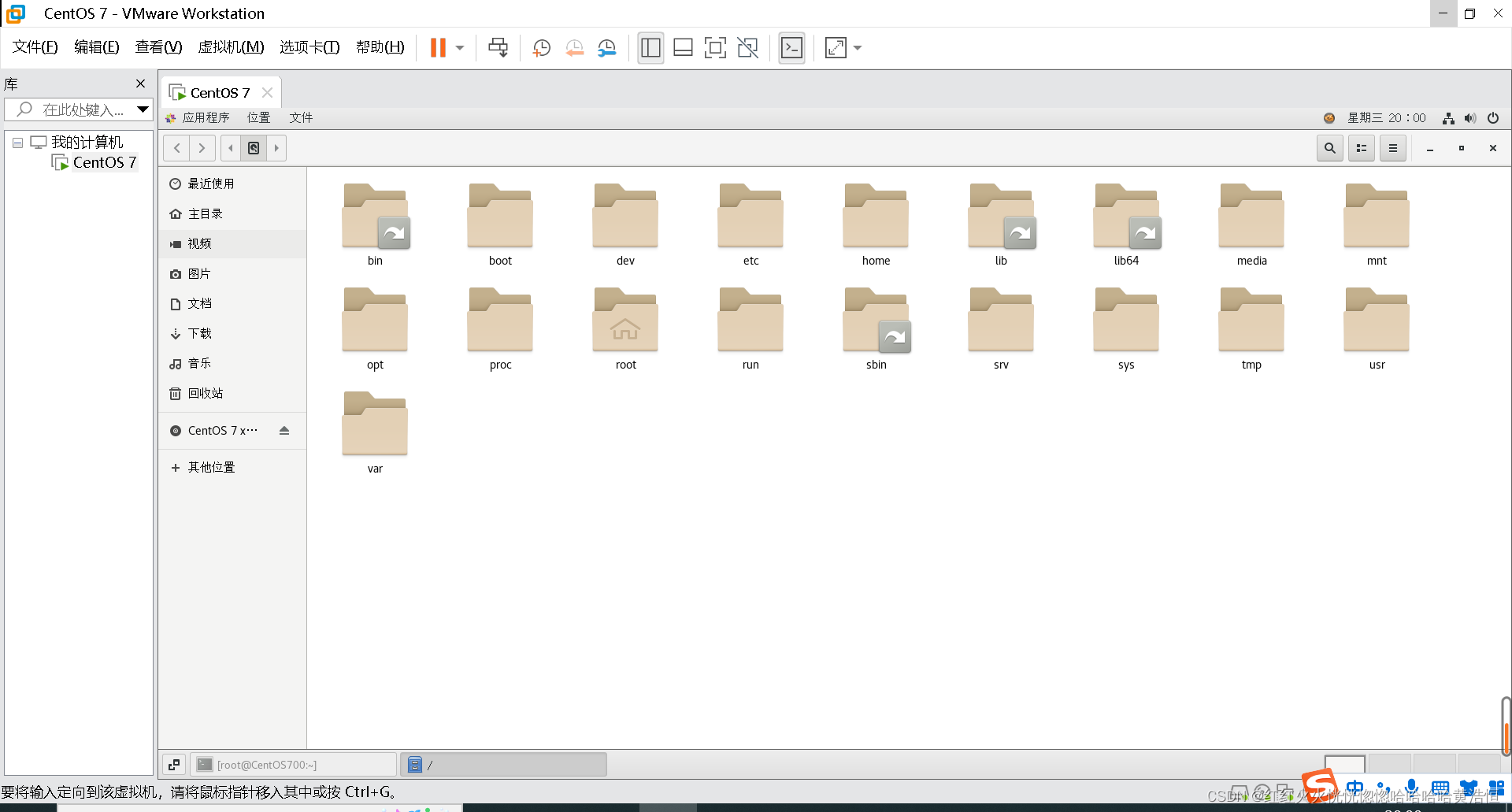Click the clock showing 星期三 20:00
Viewport: 1512px width, 812px height.
(x=1387, y=117)
